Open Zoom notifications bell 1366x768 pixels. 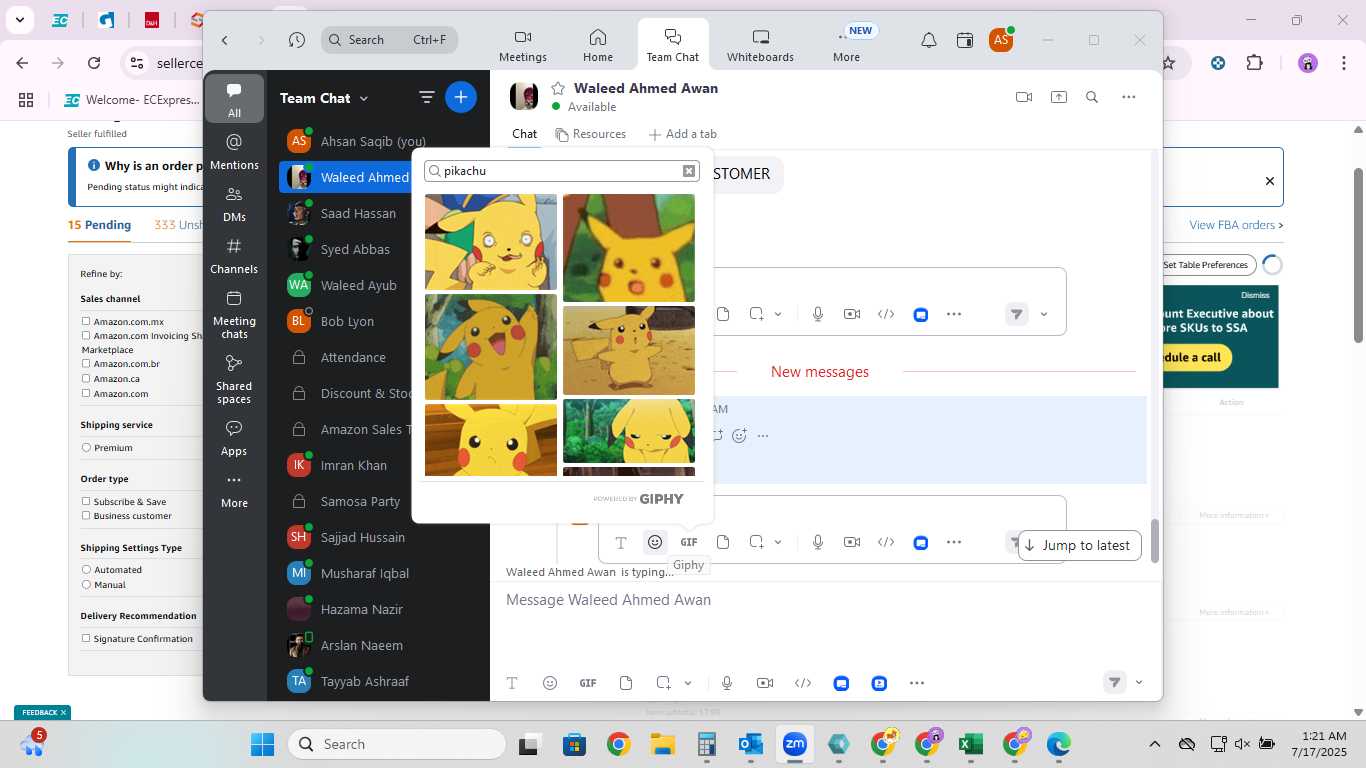point(929,40)
